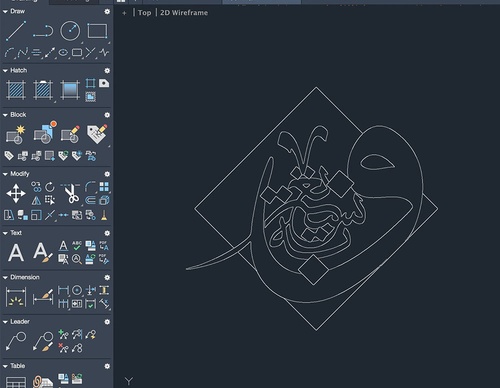Open the Block section gear settings
Viewport: 500px width, 388px height.
coord(107,115)
